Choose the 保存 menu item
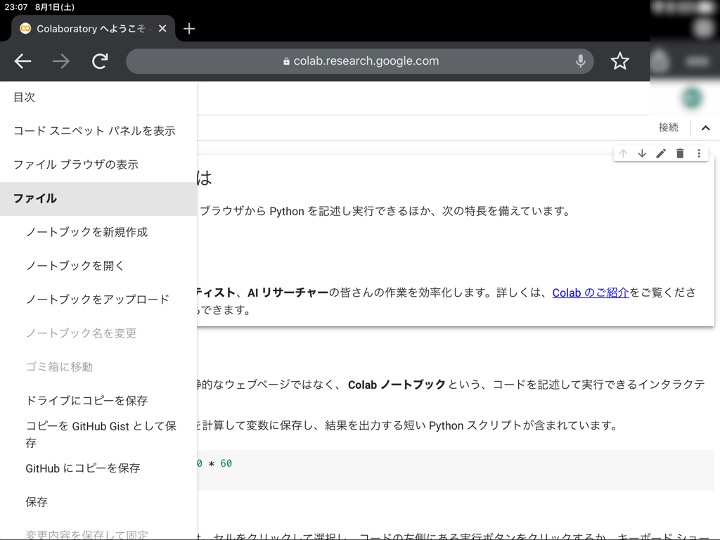Viewport: 720px width, 540px height. tap(99, 502)
